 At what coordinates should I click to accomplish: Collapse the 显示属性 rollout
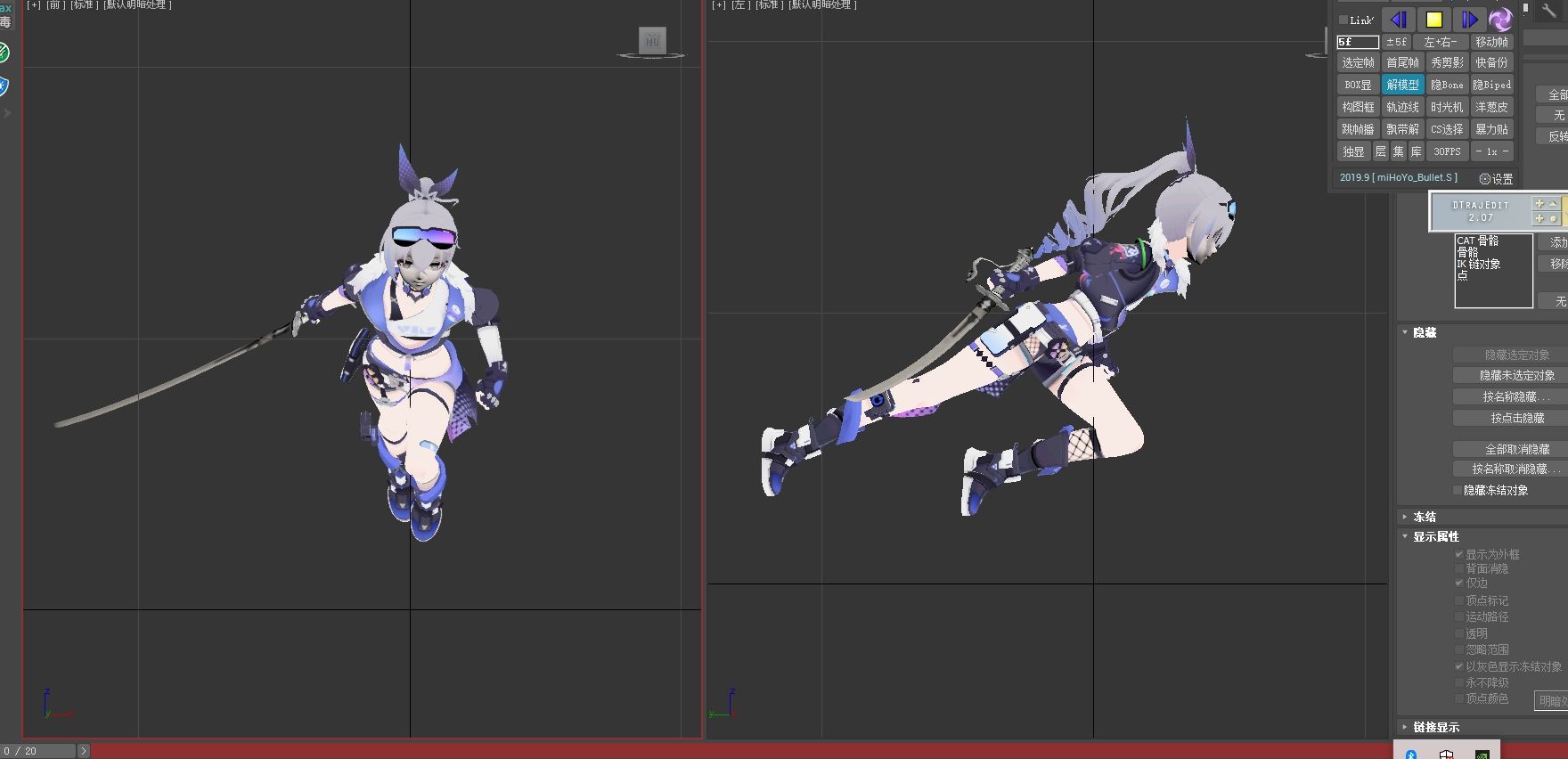point(1405,536)
